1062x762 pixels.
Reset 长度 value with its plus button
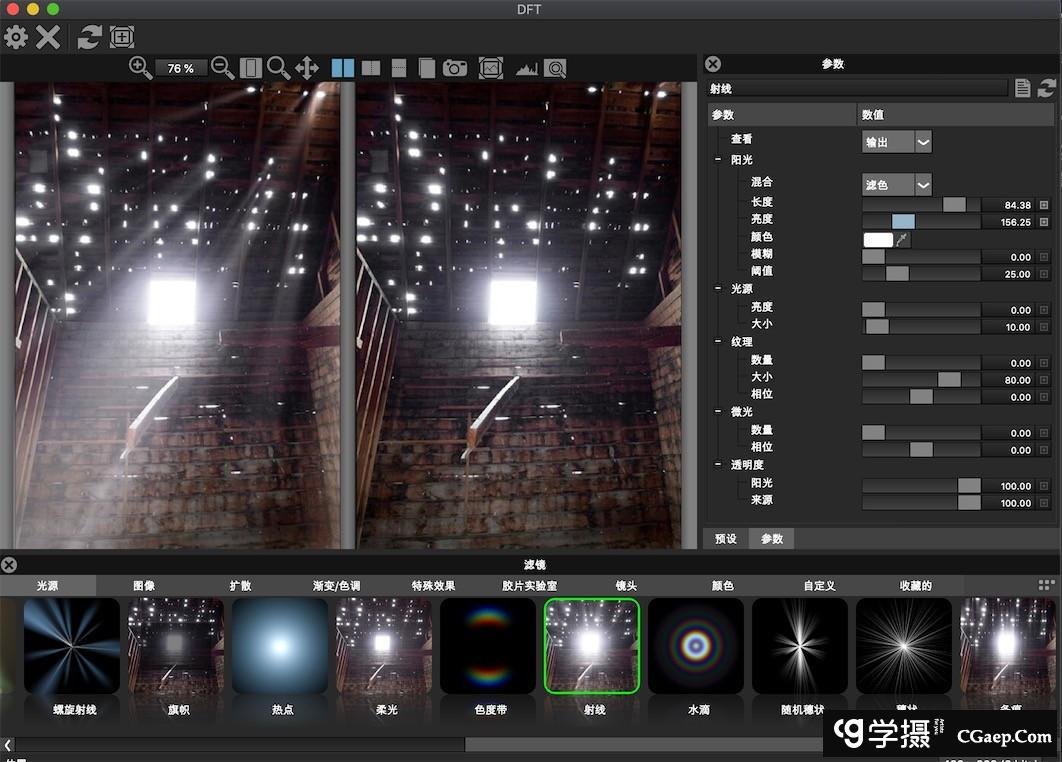1045,205
